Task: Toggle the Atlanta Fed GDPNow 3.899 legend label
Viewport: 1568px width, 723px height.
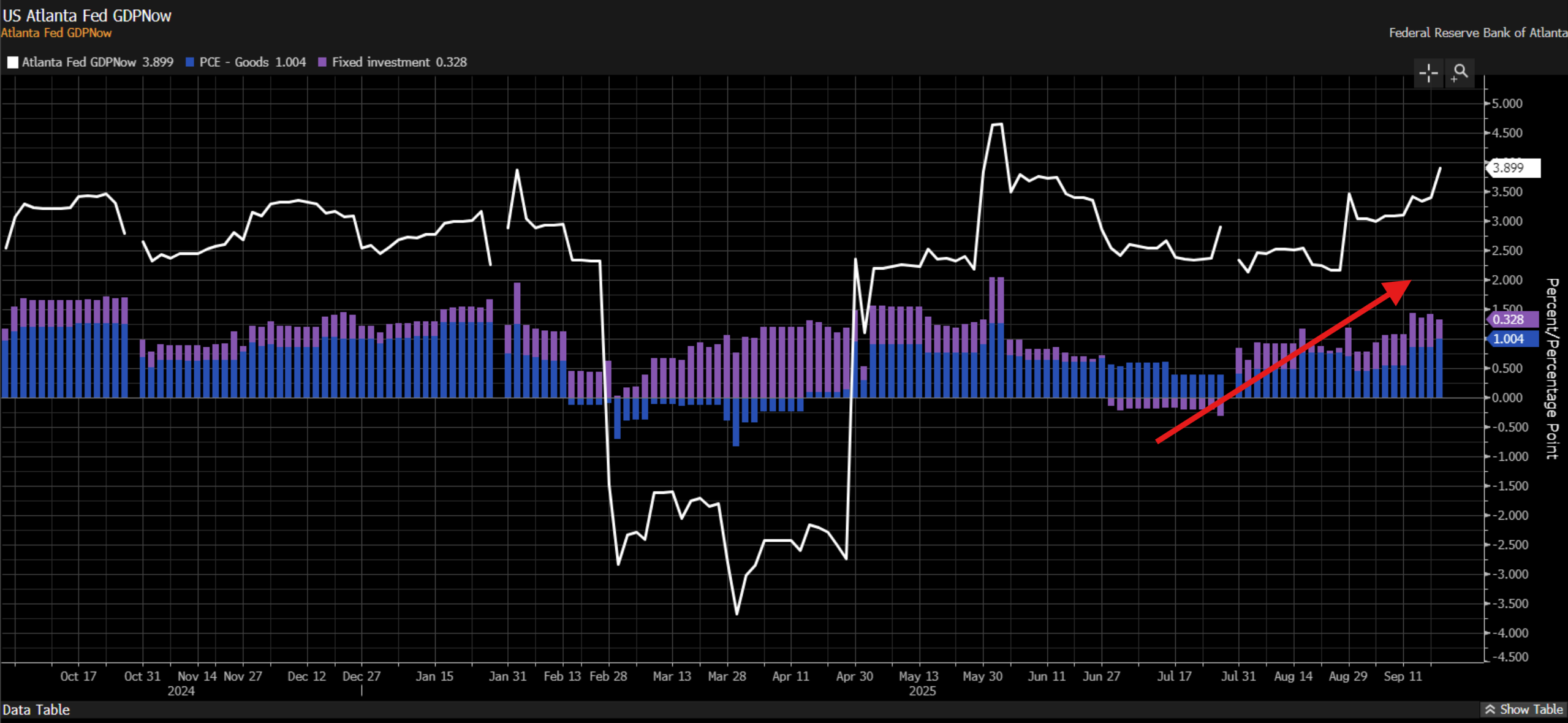Action: click(x=97, y=62)
